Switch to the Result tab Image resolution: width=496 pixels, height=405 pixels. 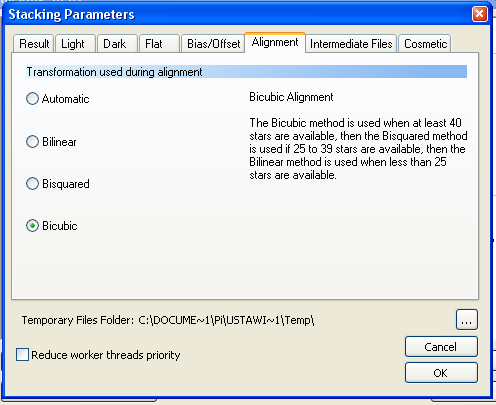[33, 44]
